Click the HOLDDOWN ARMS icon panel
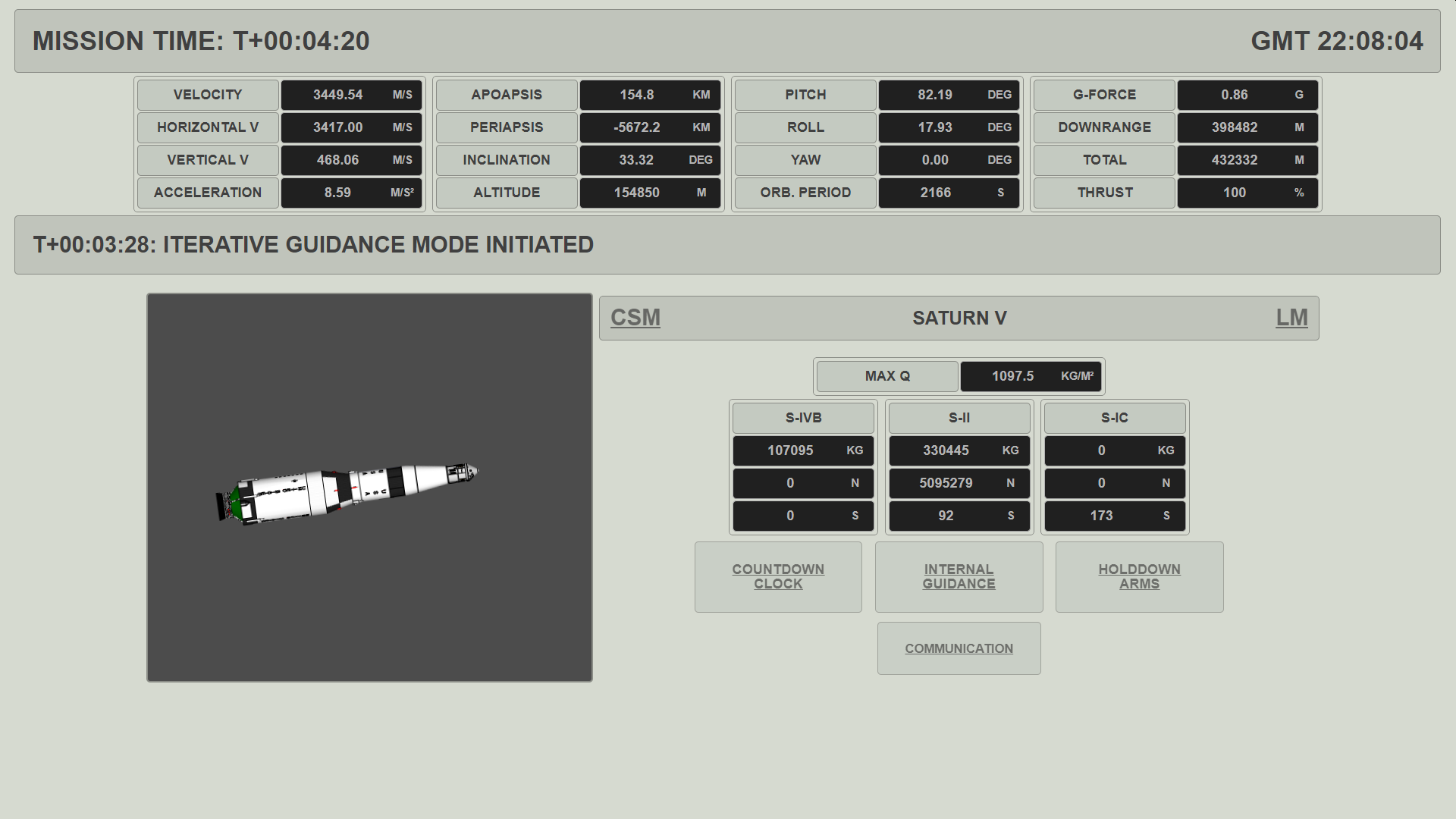This screenshot has width=1456, height=819. (x=1139, y=576)
